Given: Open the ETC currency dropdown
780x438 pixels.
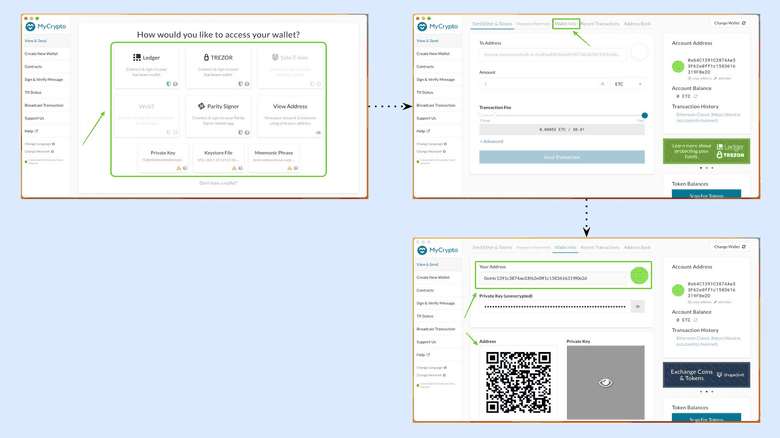Looking at the screenshot, I should tap(628, 84).
